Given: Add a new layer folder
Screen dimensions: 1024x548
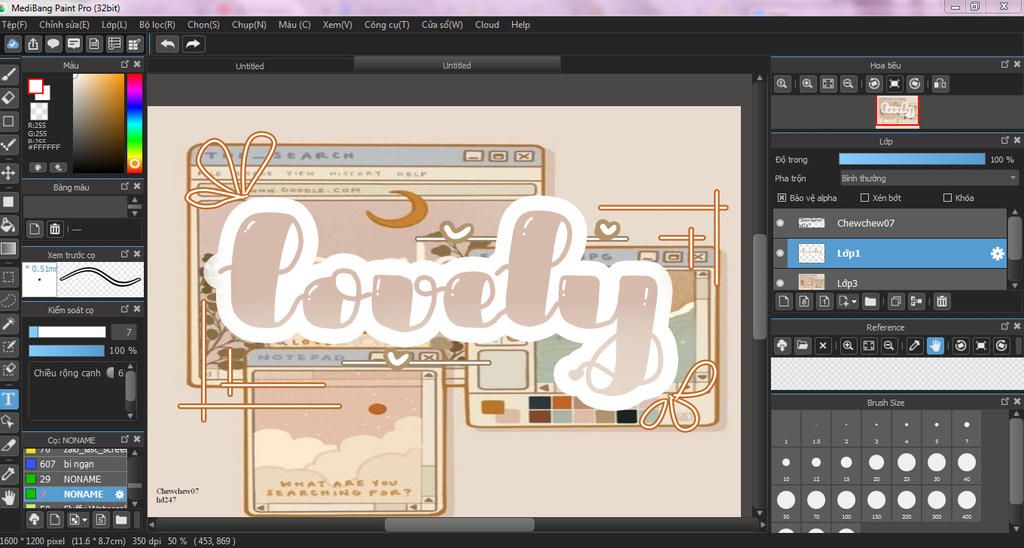Looking at the screenshot, I should pos(870,302).
